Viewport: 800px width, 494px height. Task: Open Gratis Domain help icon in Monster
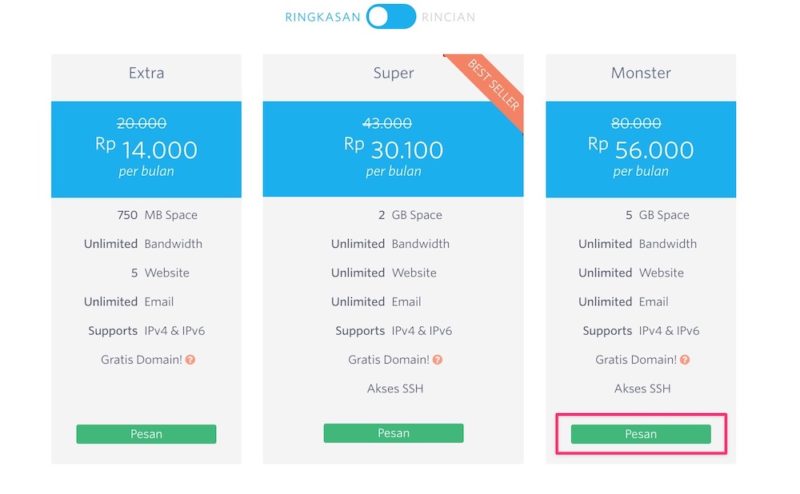click(685, 360)
